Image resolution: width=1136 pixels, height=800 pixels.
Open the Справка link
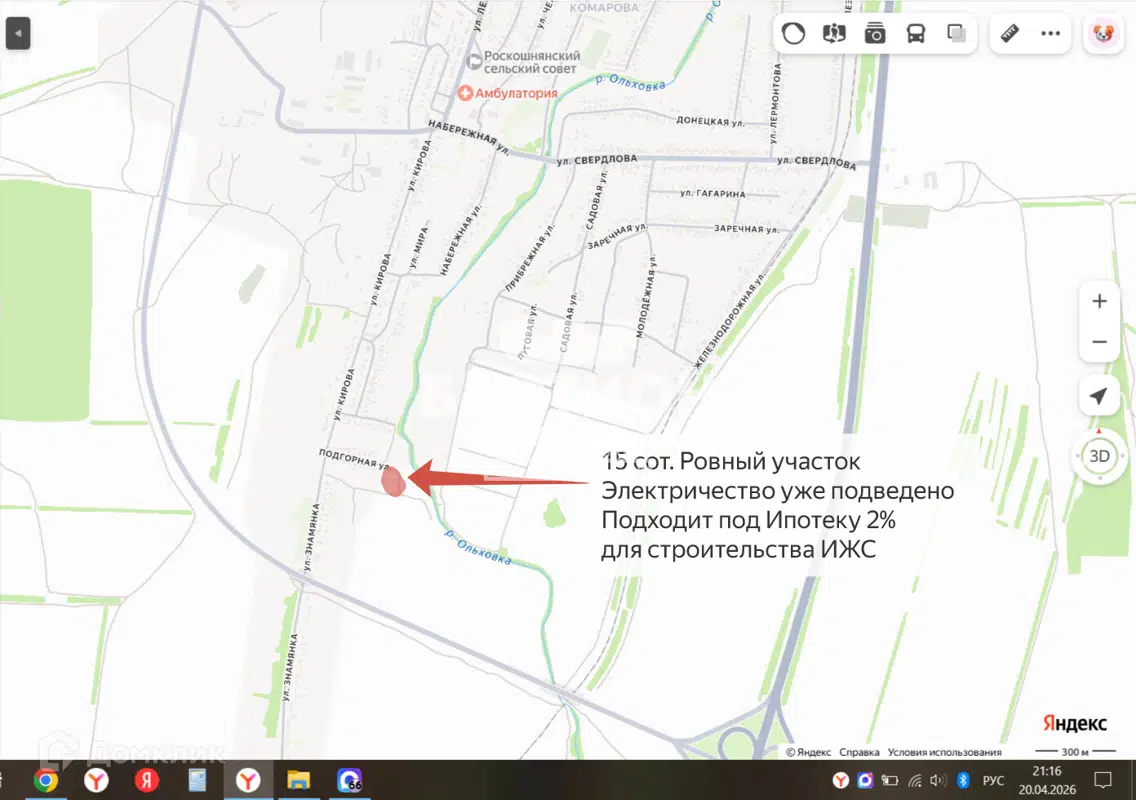click(859, 752)
